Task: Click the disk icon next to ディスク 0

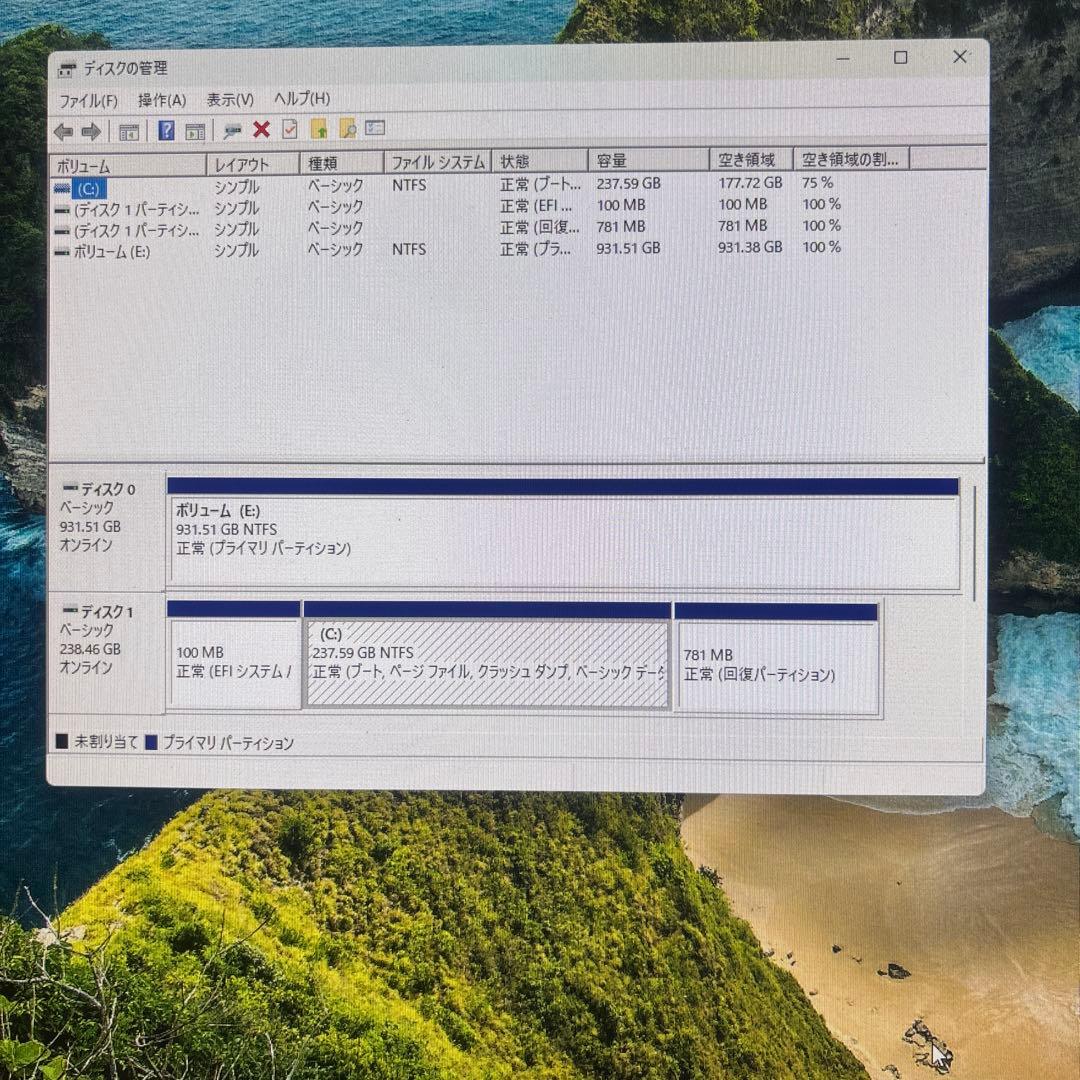Action: click(x=71, y=489)
